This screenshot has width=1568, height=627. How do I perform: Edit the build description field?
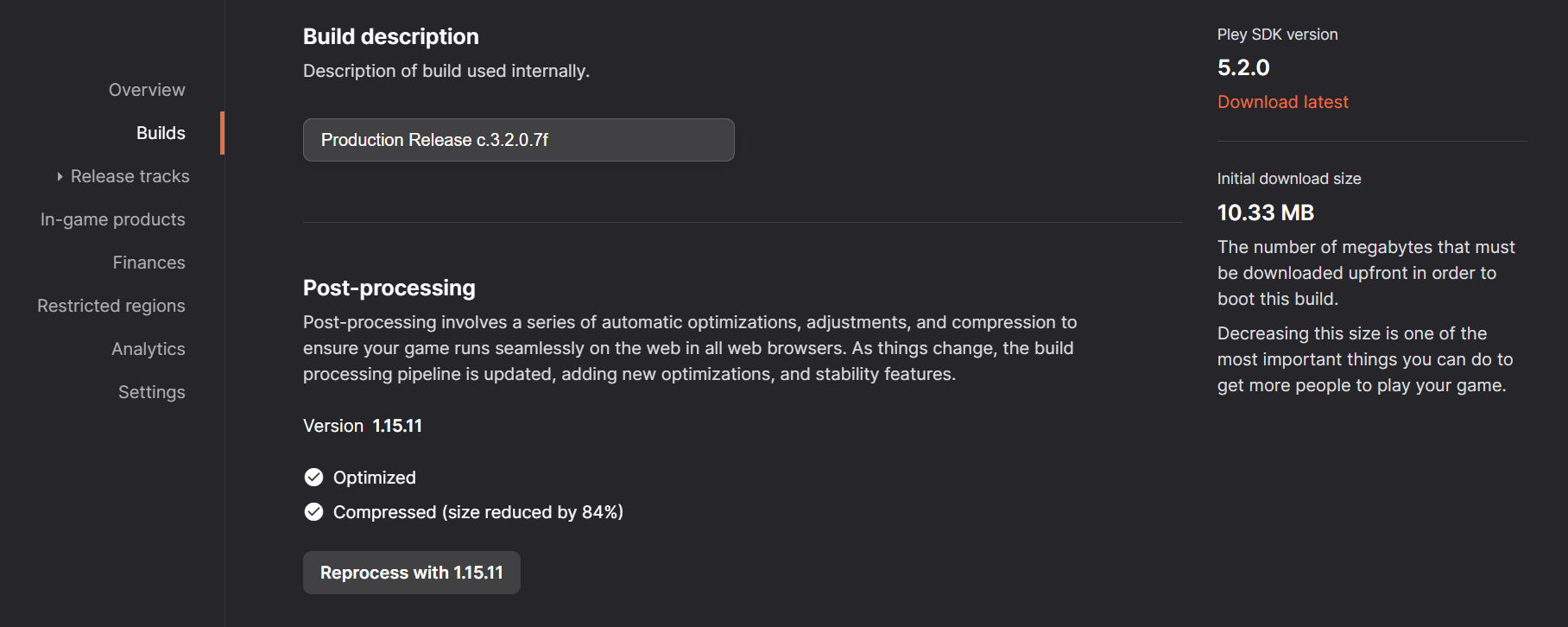coord(518,139)
